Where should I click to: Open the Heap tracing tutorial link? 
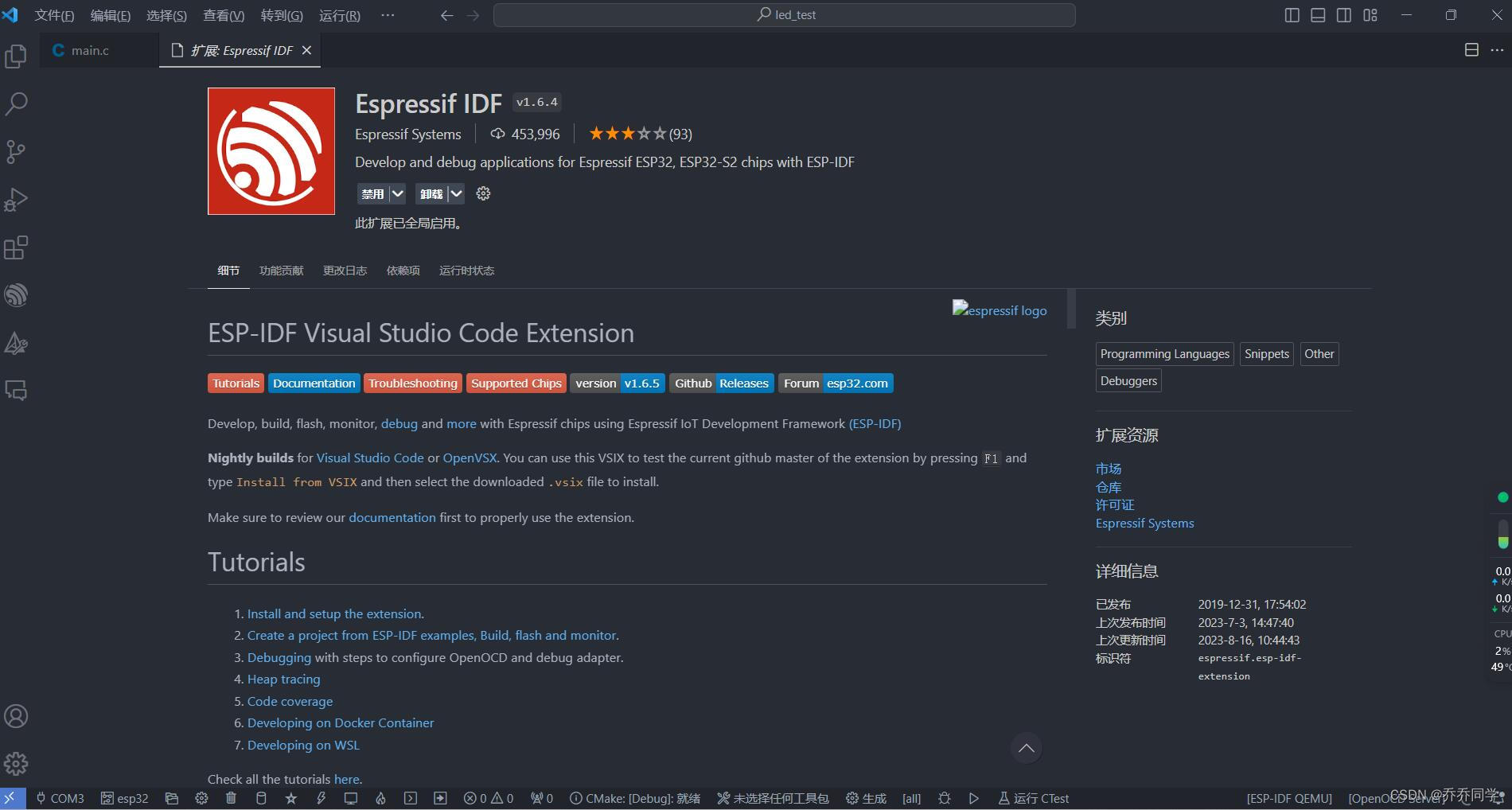284,679
